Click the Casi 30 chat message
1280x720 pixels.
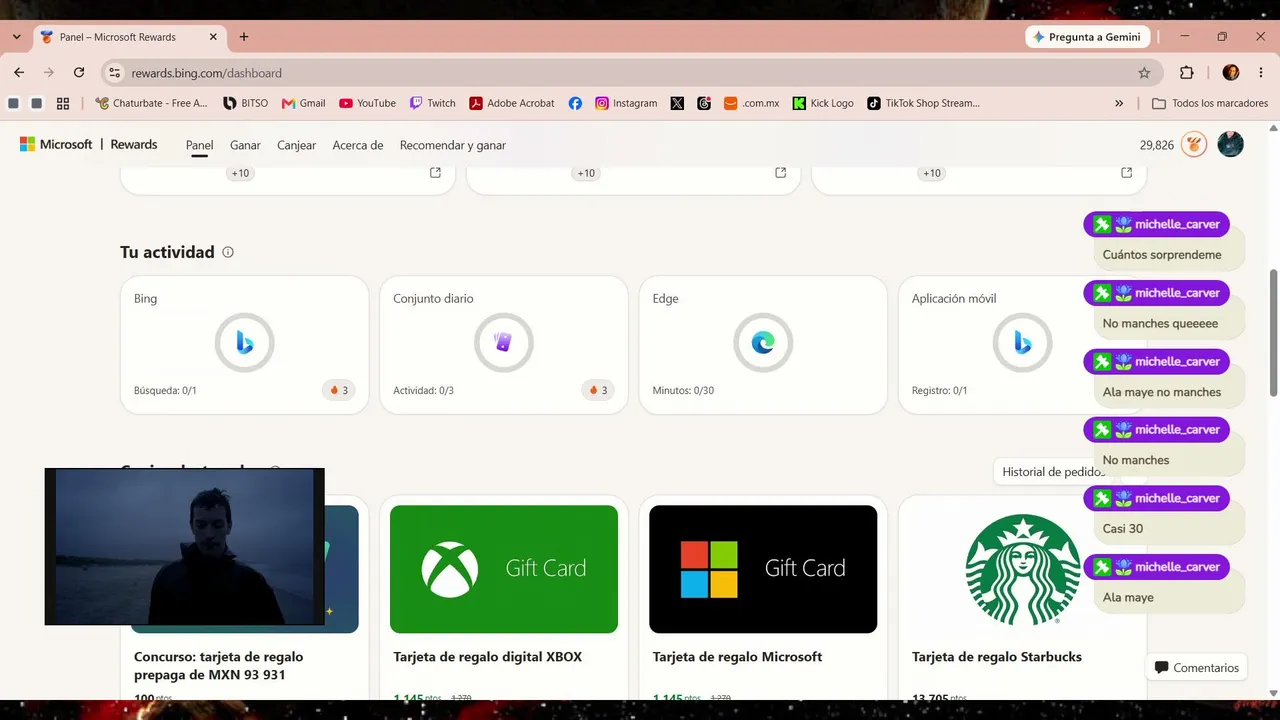click(x=1123, y=529)
